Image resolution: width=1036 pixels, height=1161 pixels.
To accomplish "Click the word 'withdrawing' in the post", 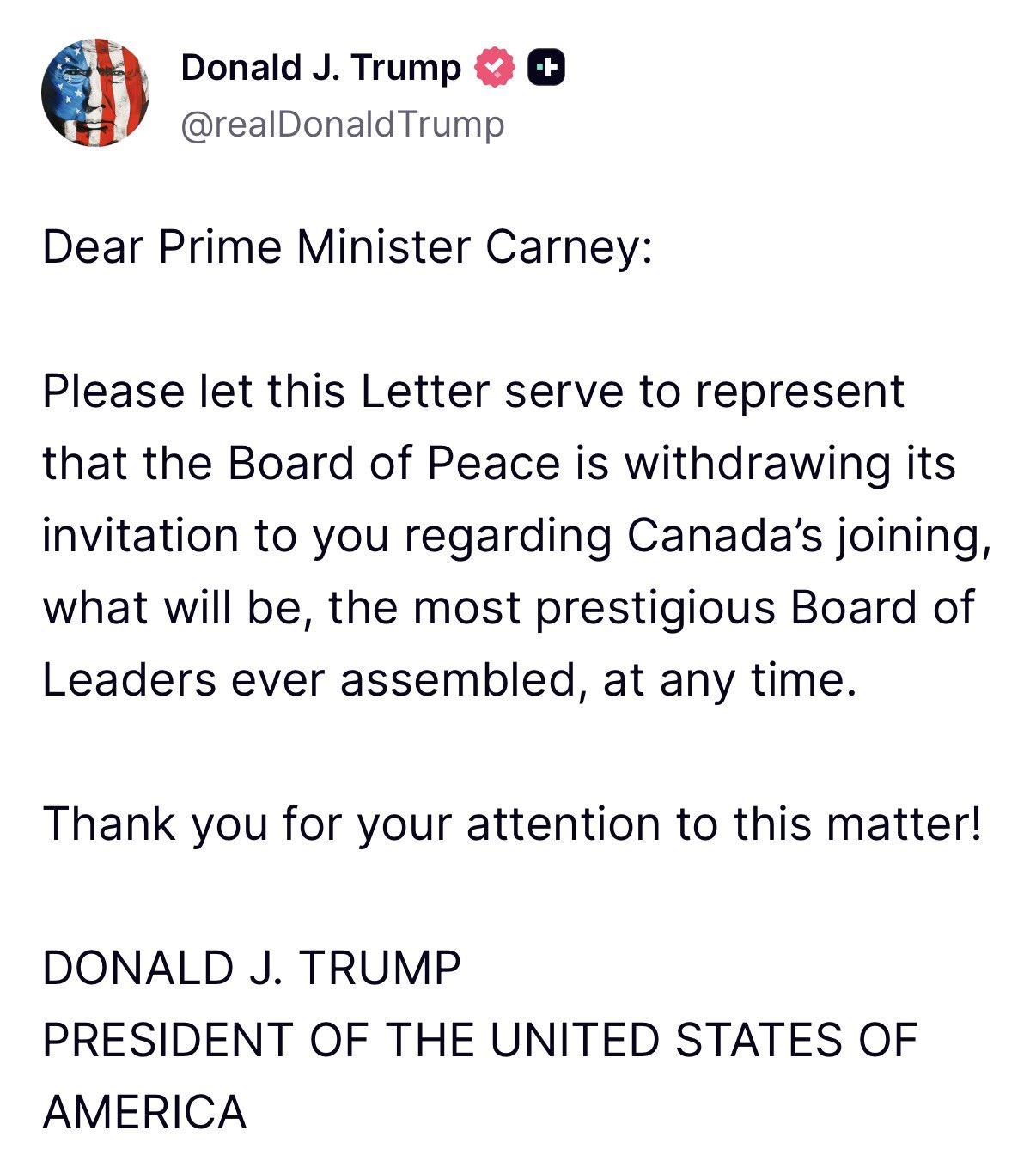I will [756, 464].
